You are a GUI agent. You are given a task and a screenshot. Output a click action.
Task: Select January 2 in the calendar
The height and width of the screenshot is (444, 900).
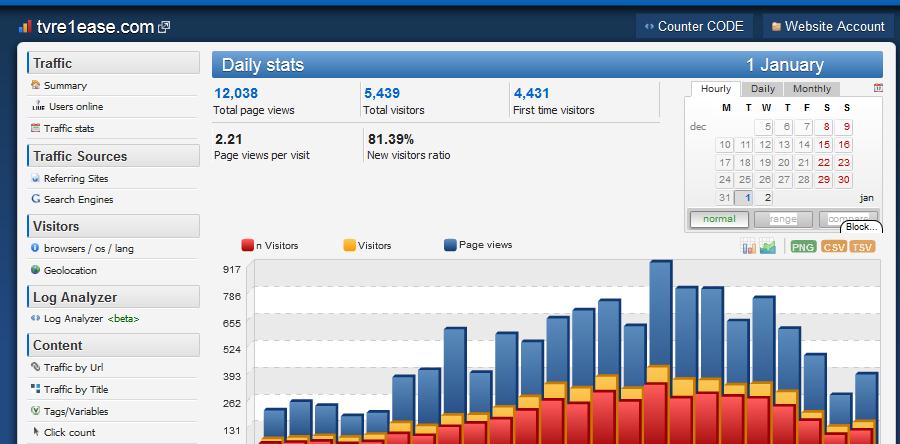764,198
